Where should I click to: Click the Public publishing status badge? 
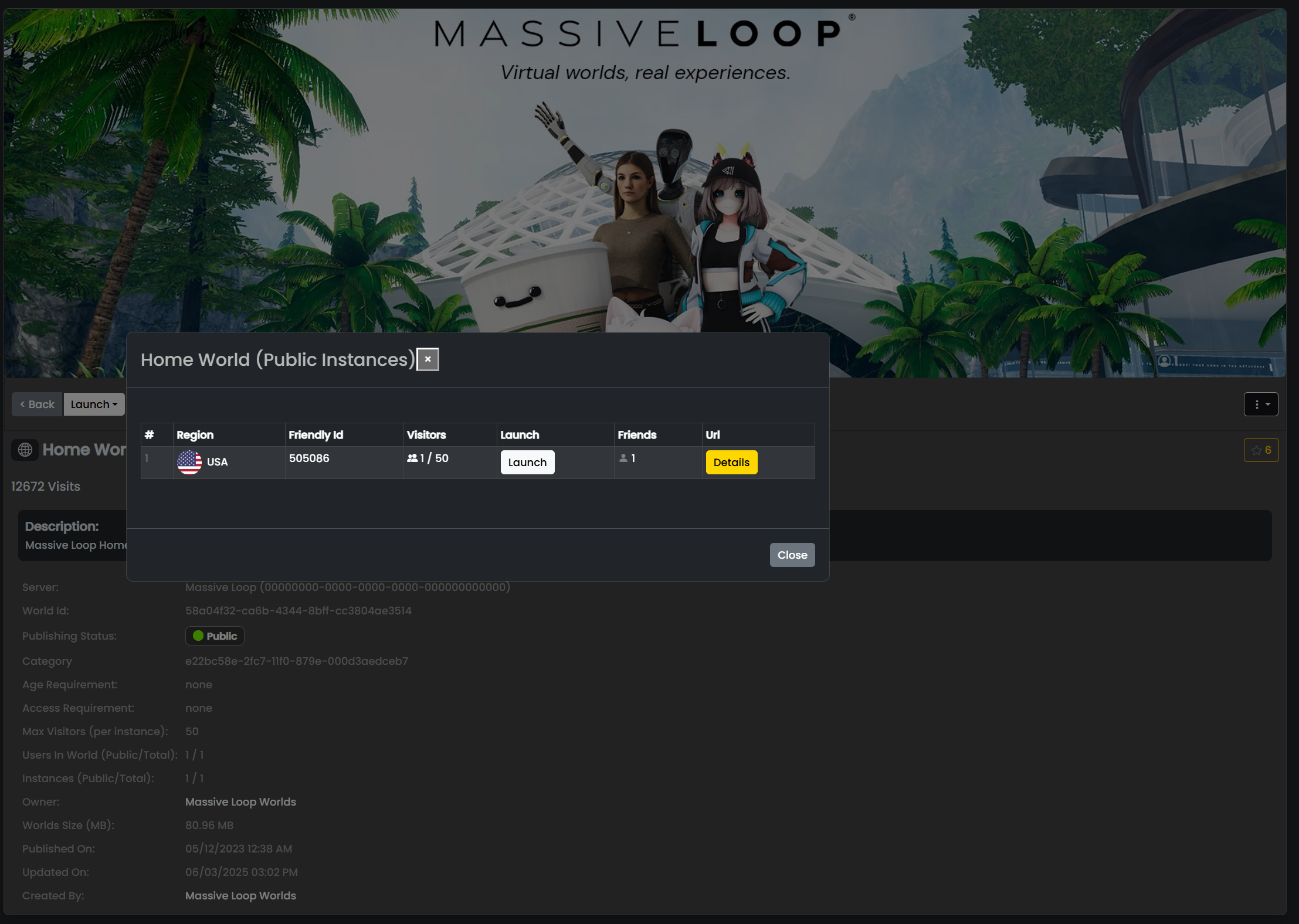(215, 636)
